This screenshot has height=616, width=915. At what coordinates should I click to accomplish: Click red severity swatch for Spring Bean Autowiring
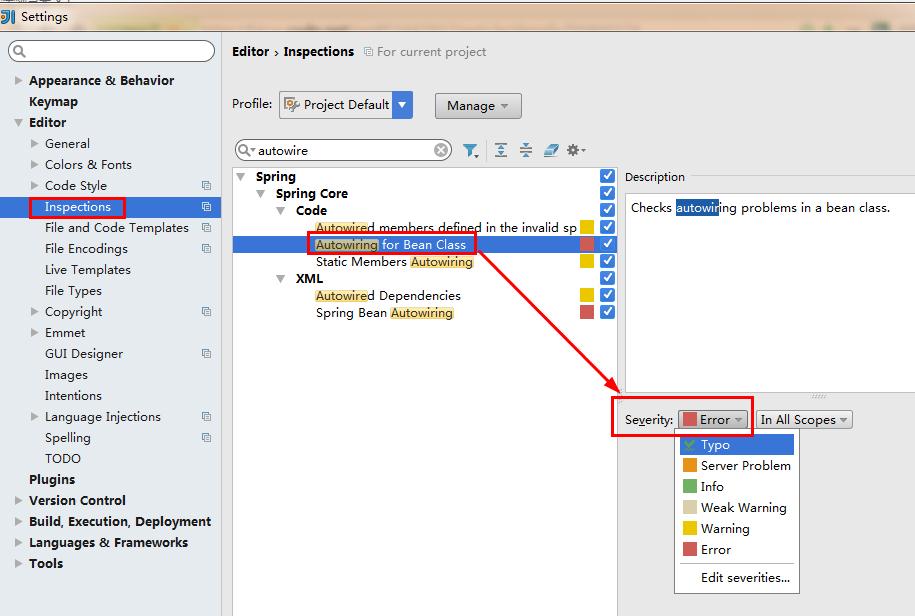tap(587, 312)
